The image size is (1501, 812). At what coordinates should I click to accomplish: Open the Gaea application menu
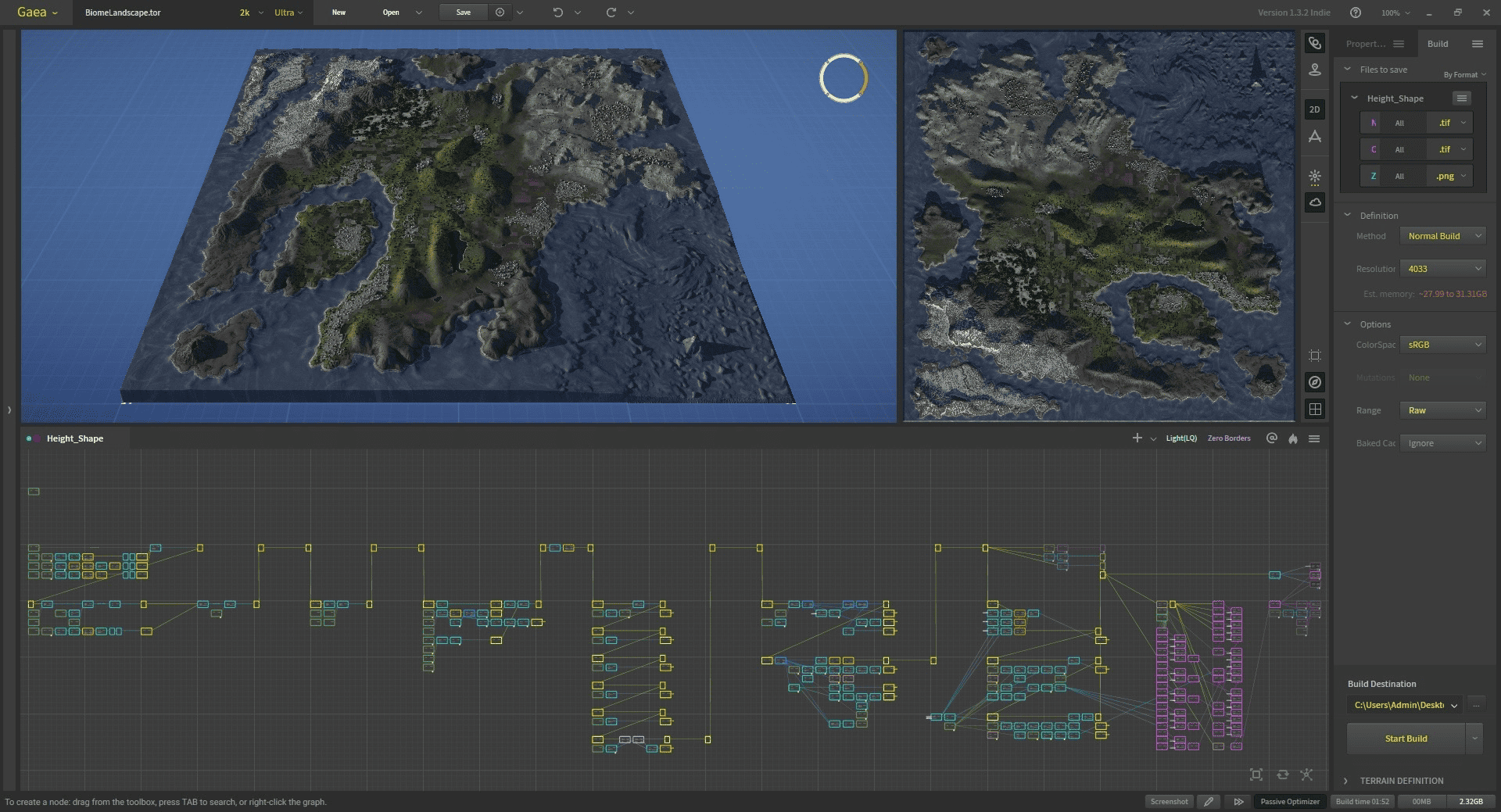click(x=37, y=13)
